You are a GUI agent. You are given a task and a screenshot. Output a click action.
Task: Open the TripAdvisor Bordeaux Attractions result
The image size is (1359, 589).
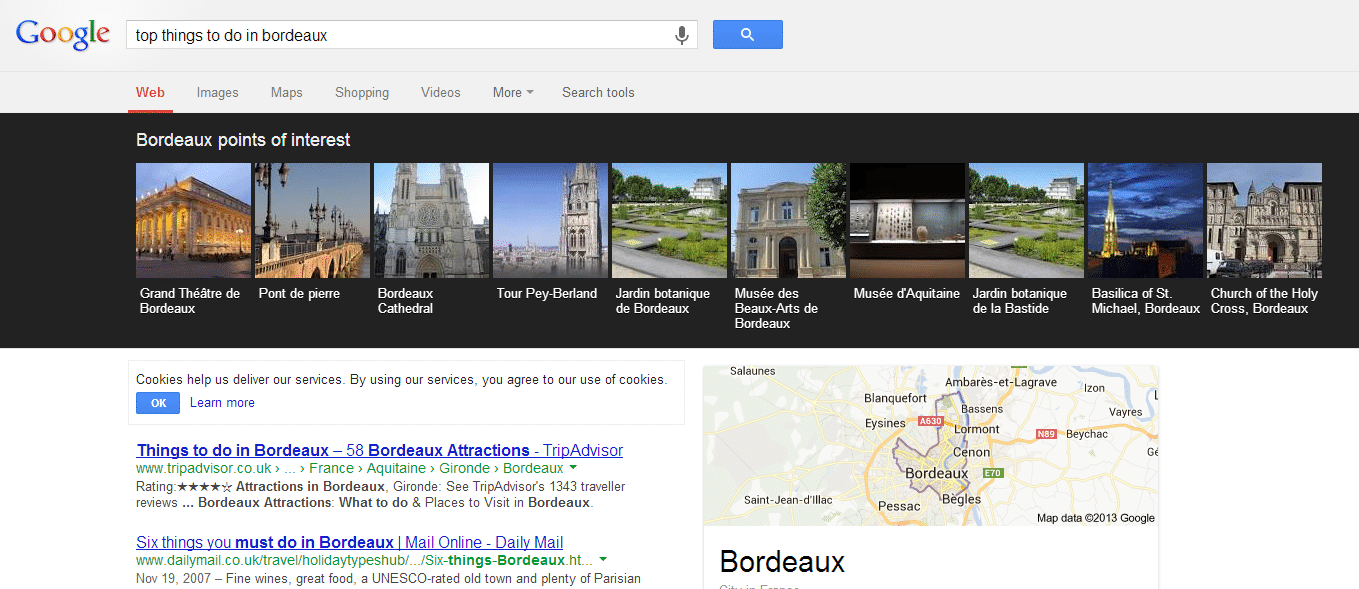[380, 450]
